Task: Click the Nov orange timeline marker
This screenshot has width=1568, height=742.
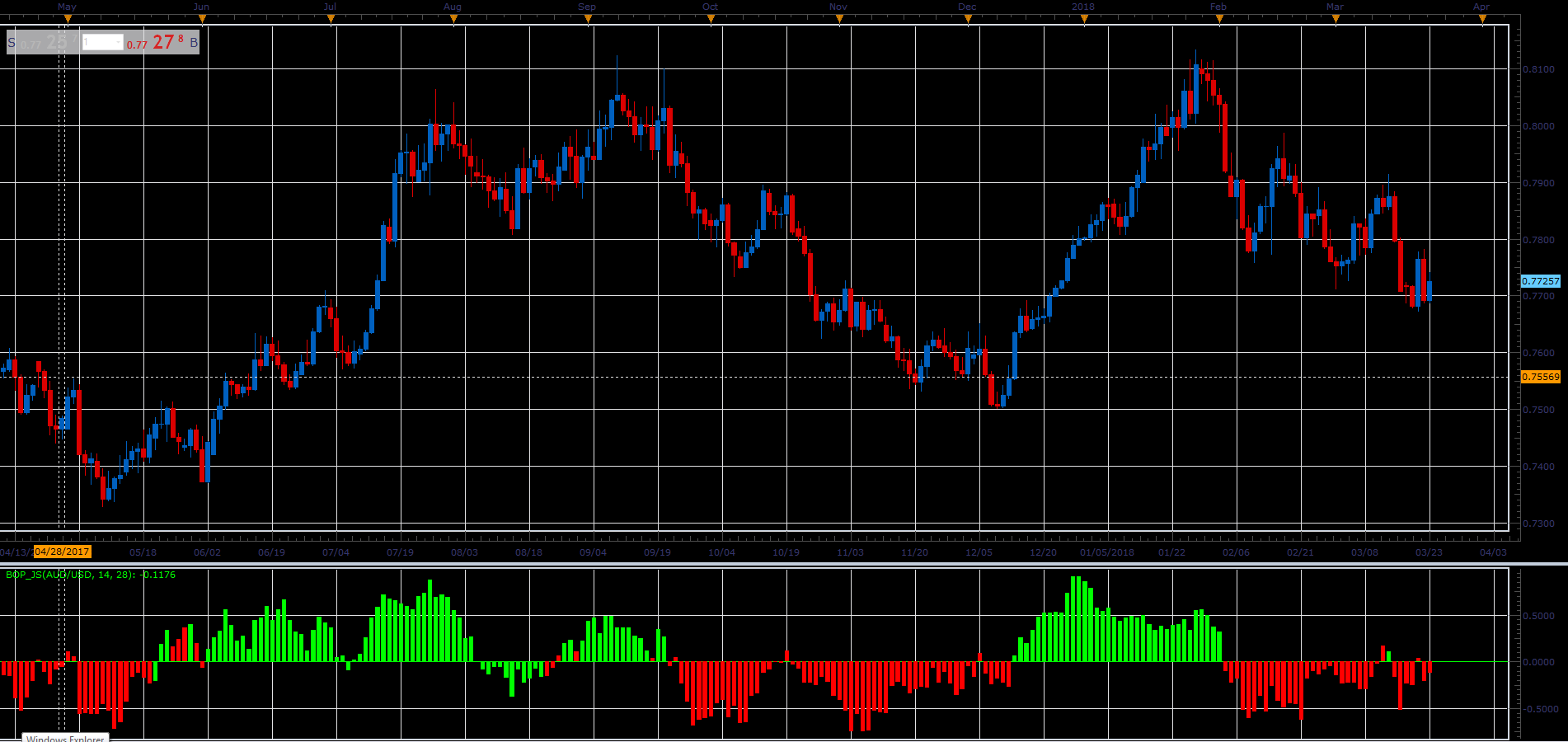Action: pyautogui.click(x=839, y=19)
